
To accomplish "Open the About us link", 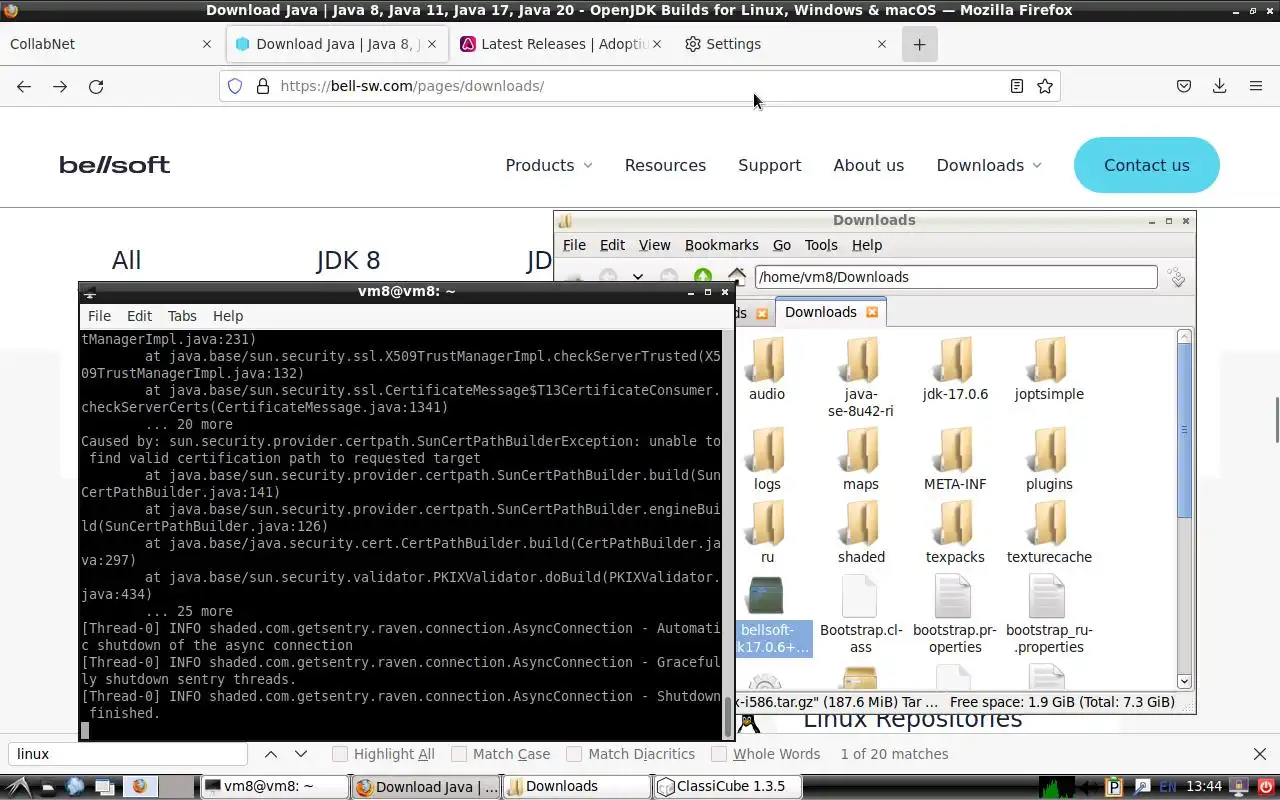I will pyautogui.click(x=868, y=165).
